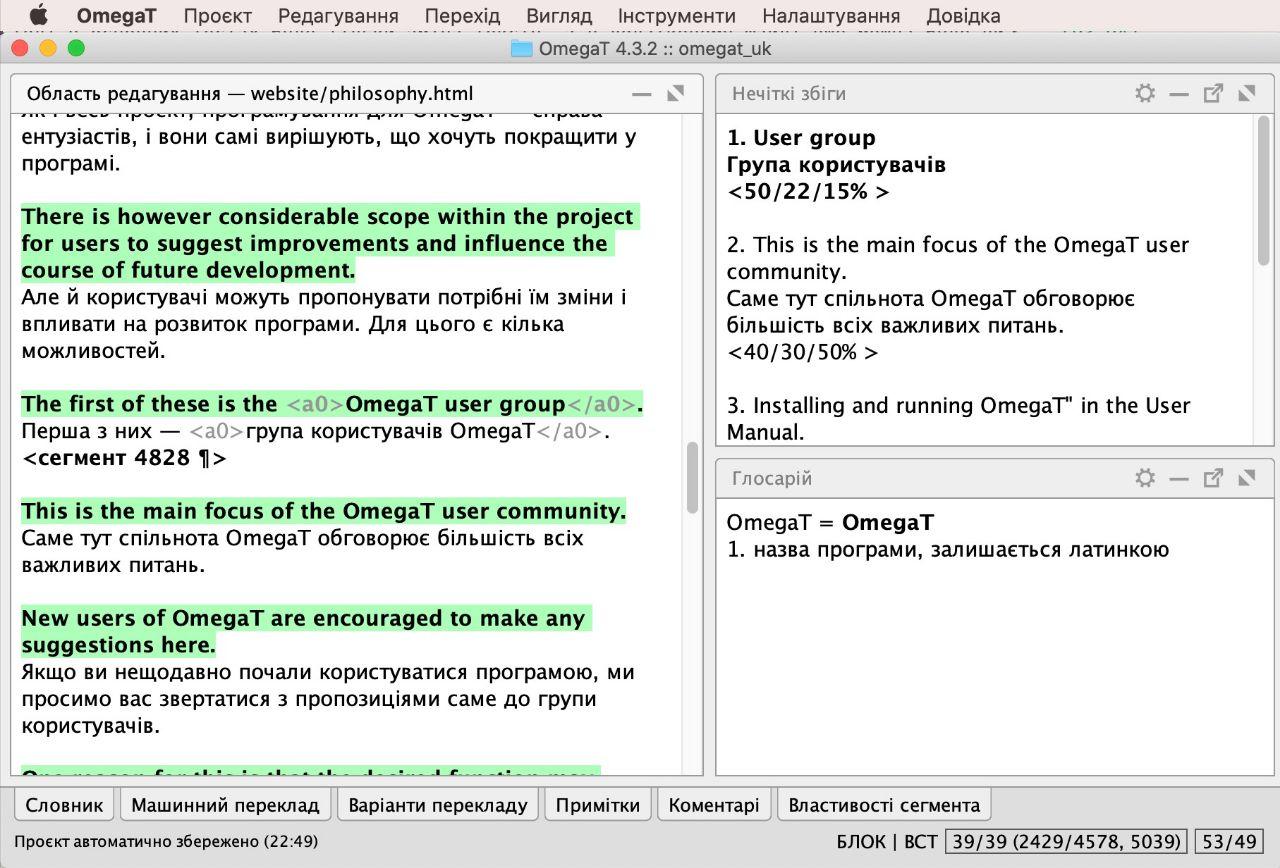Viewport: 1280px width, 868px height.
Task: Open the Проєкт menu
Action: click(x=218, y=16)
